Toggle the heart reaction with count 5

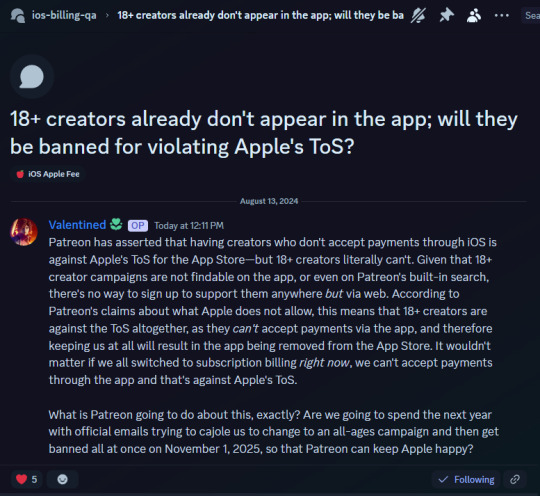[27, 479]
